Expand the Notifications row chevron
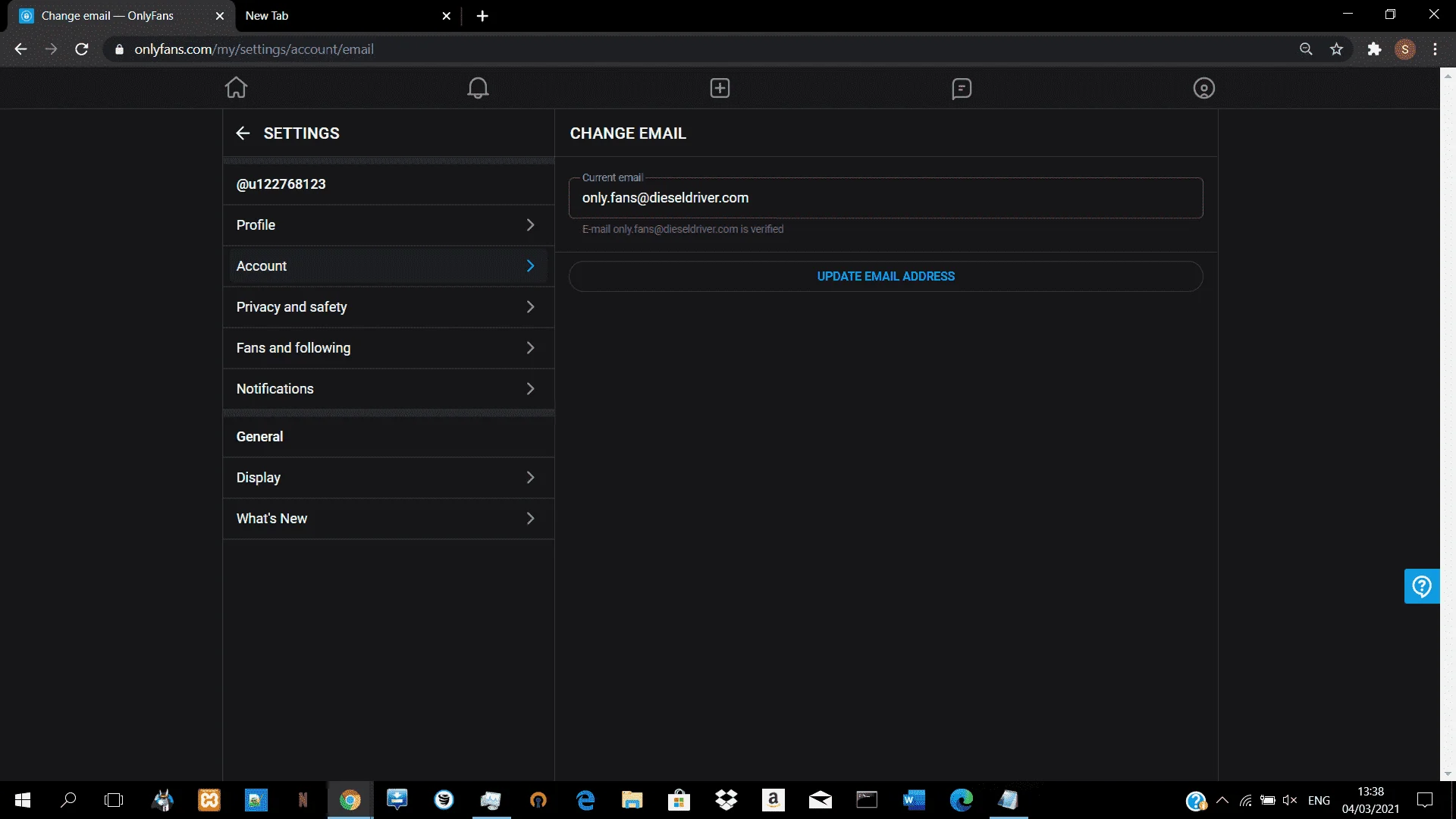 point(530,389)
